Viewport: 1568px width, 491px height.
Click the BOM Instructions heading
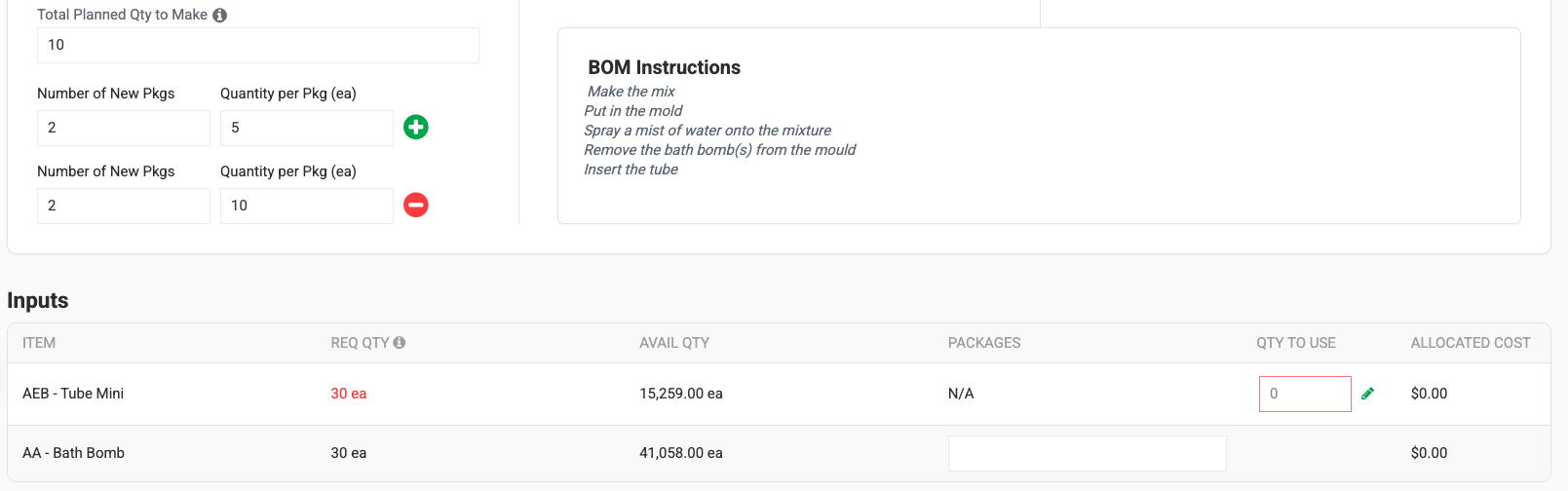pos(664,67)
